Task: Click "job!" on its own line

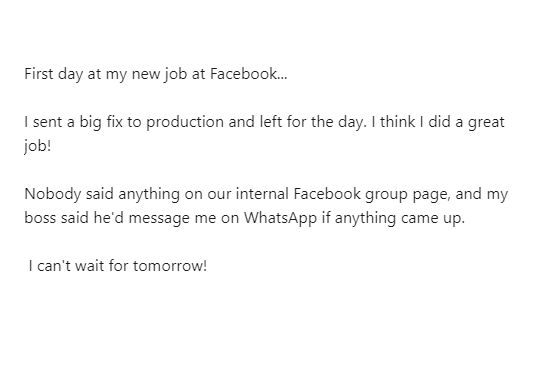Action: pos(38,146)
